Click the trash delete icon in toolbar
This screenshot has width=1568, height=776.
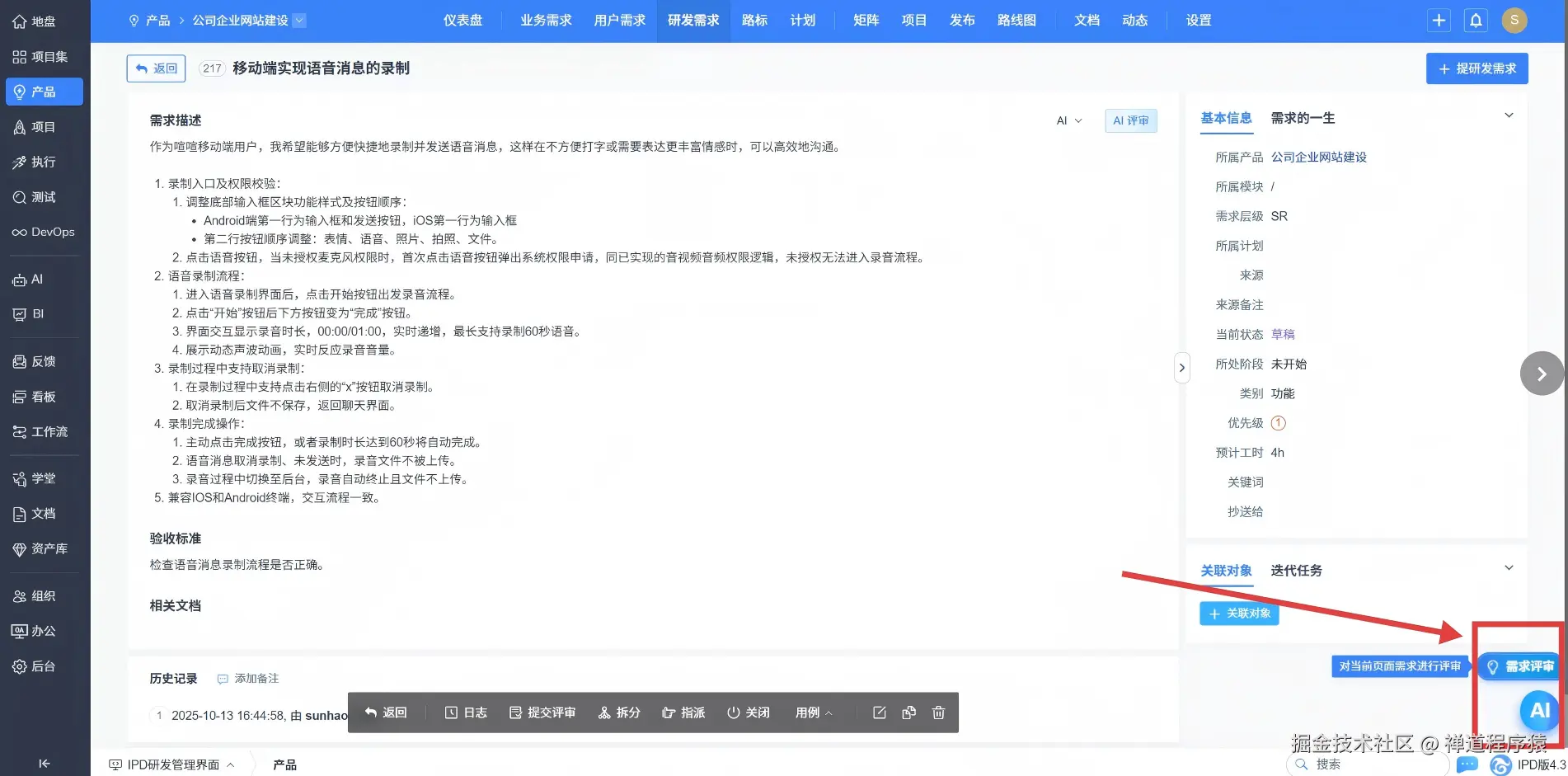[x=938, y=712]
